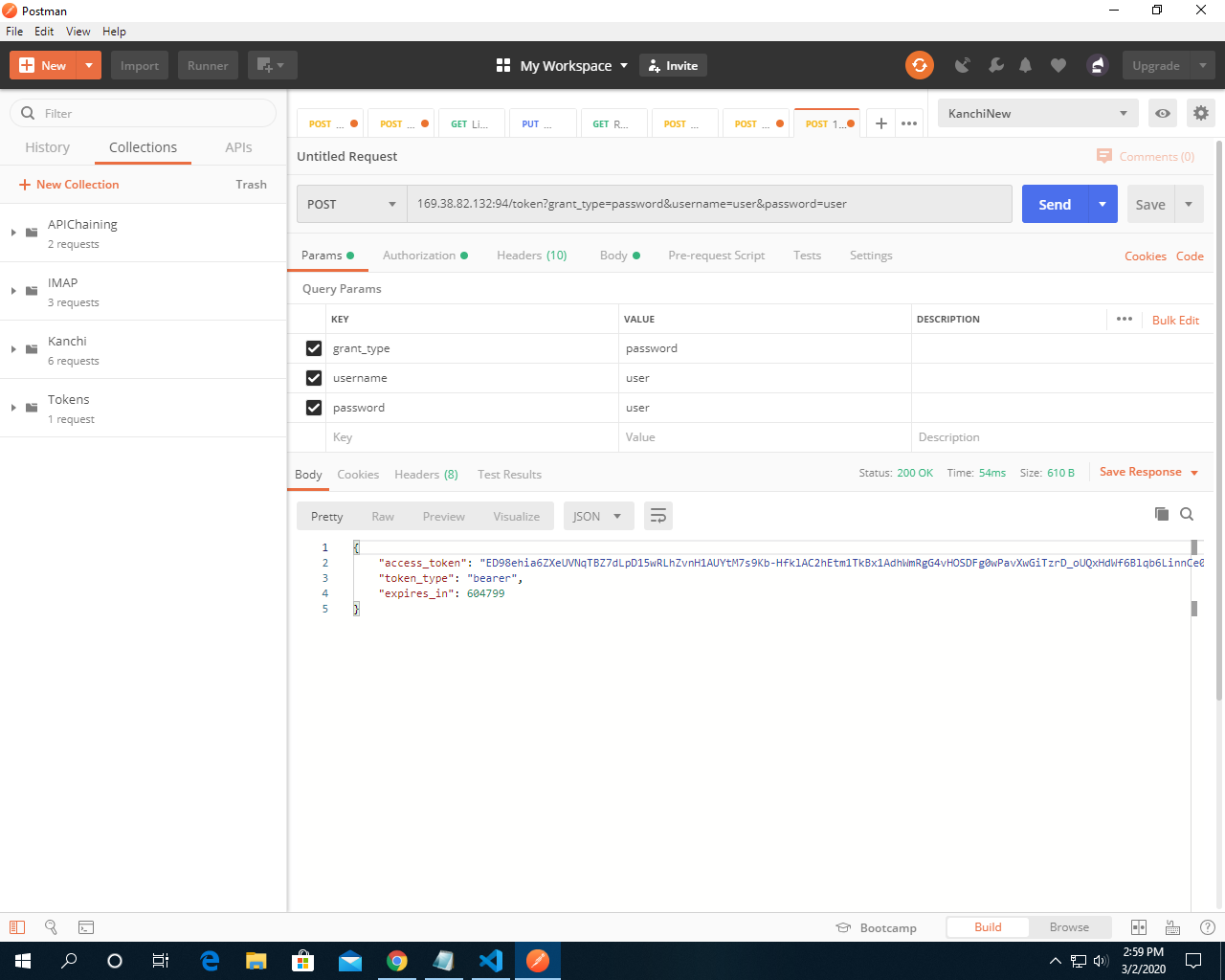The height and width of the screenshot is (980, 1225).
Task: Open Postman console in status bar
Action: 85,926
